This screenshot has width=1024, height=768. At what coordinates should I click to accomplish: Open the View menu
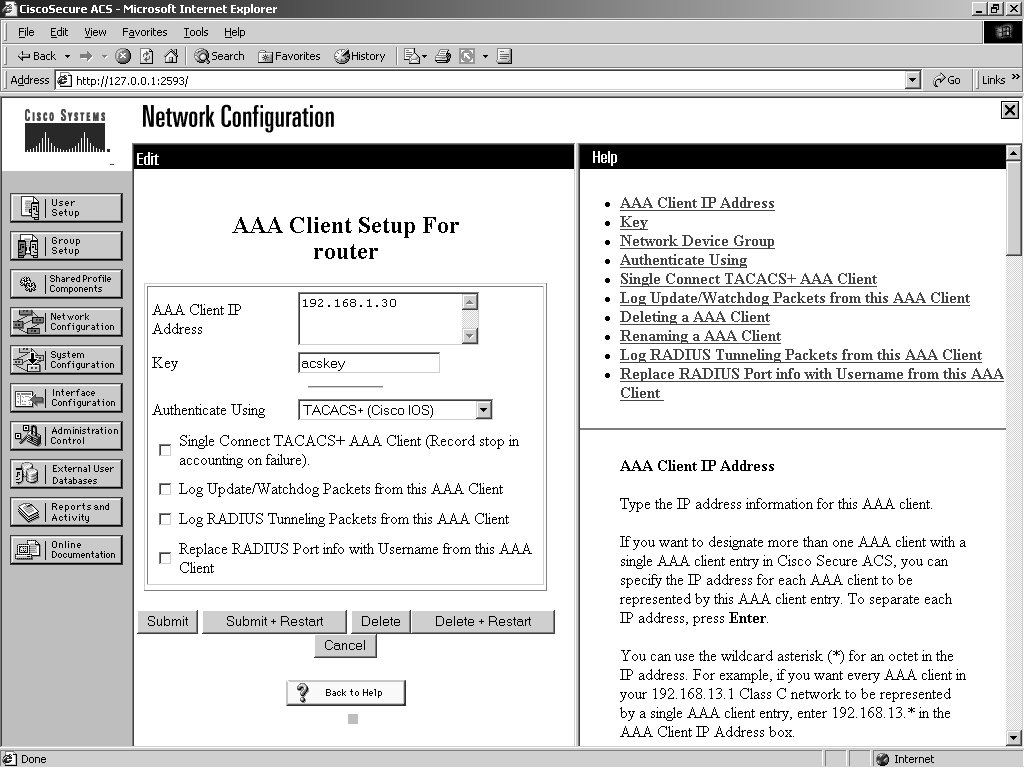[x=95, y=32]
